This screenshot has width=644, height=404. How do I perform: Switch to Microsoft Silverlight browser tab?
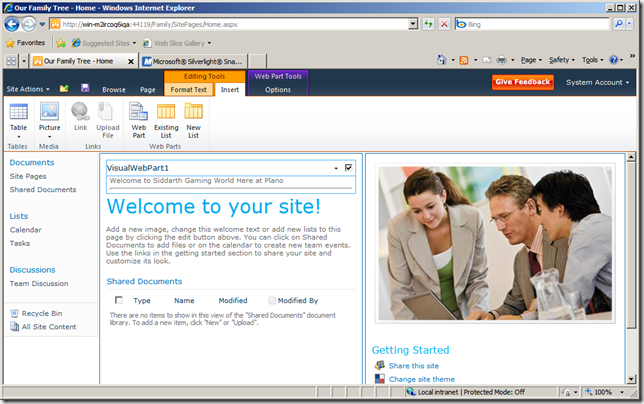[193, 61]
